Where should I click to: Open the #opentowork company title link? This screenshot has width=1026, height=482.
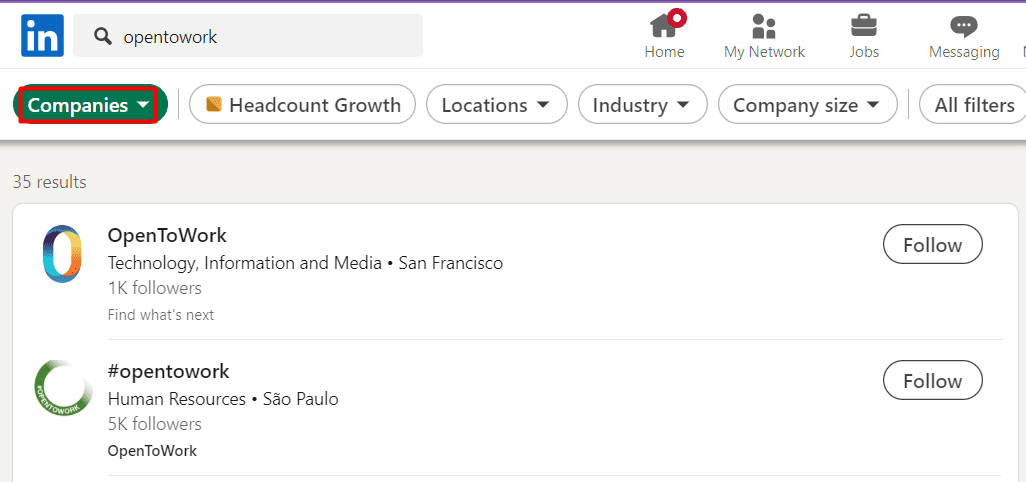168,372
